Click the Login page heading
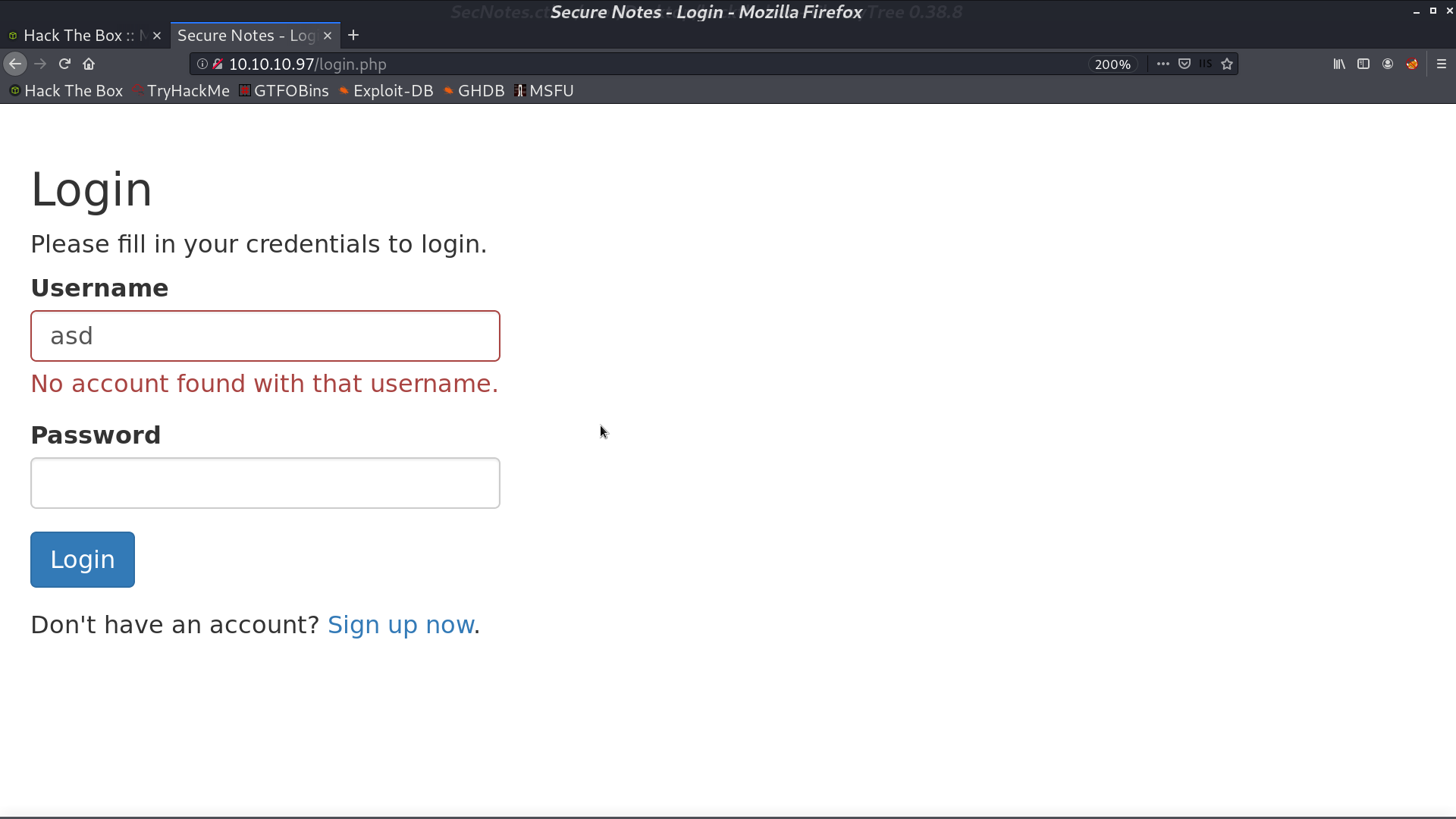Screen dimensions: 1456x819 pos(92,190)
